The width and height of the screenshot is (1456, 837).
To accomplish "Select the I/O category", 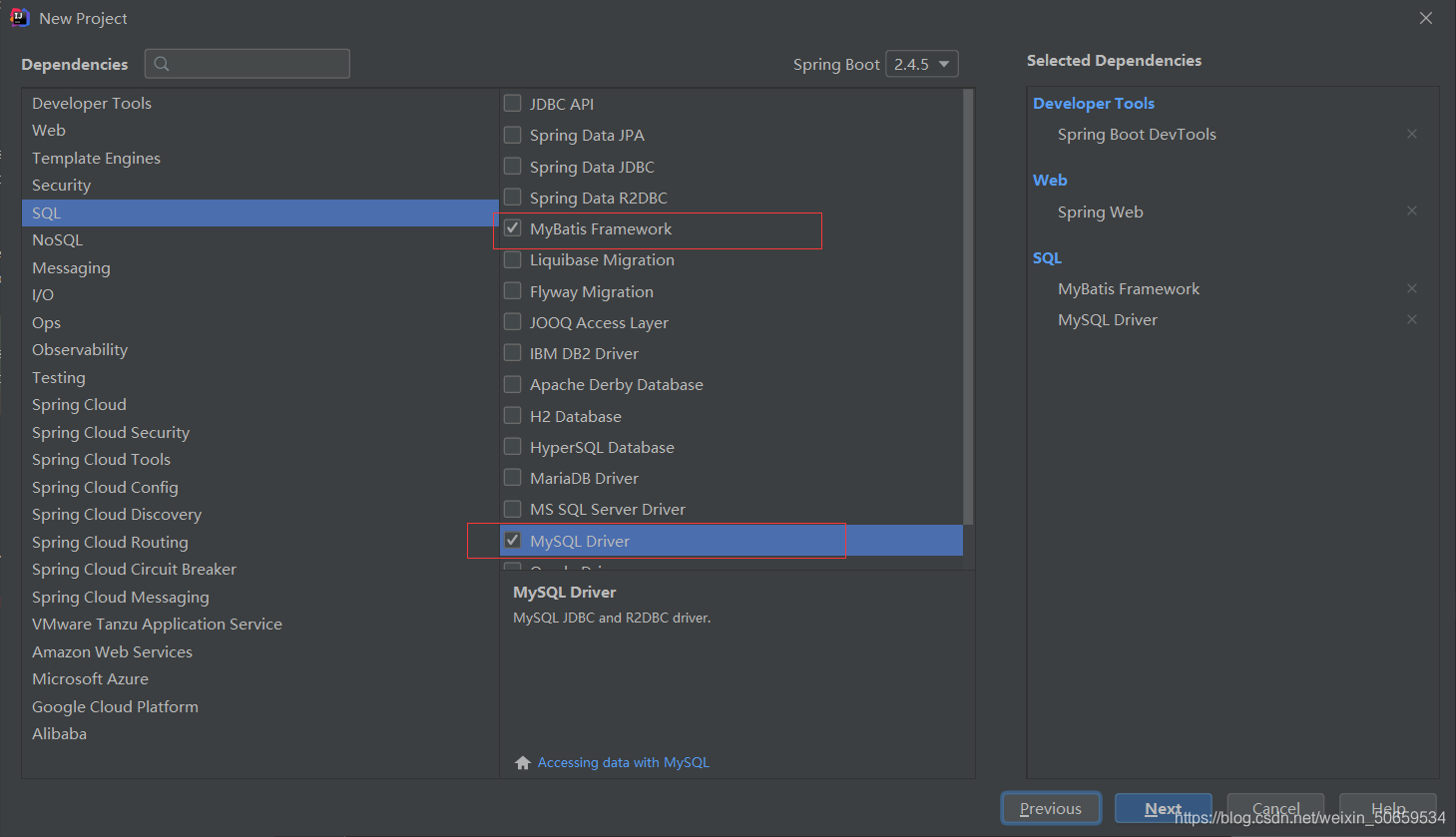I will coord(260,294).
